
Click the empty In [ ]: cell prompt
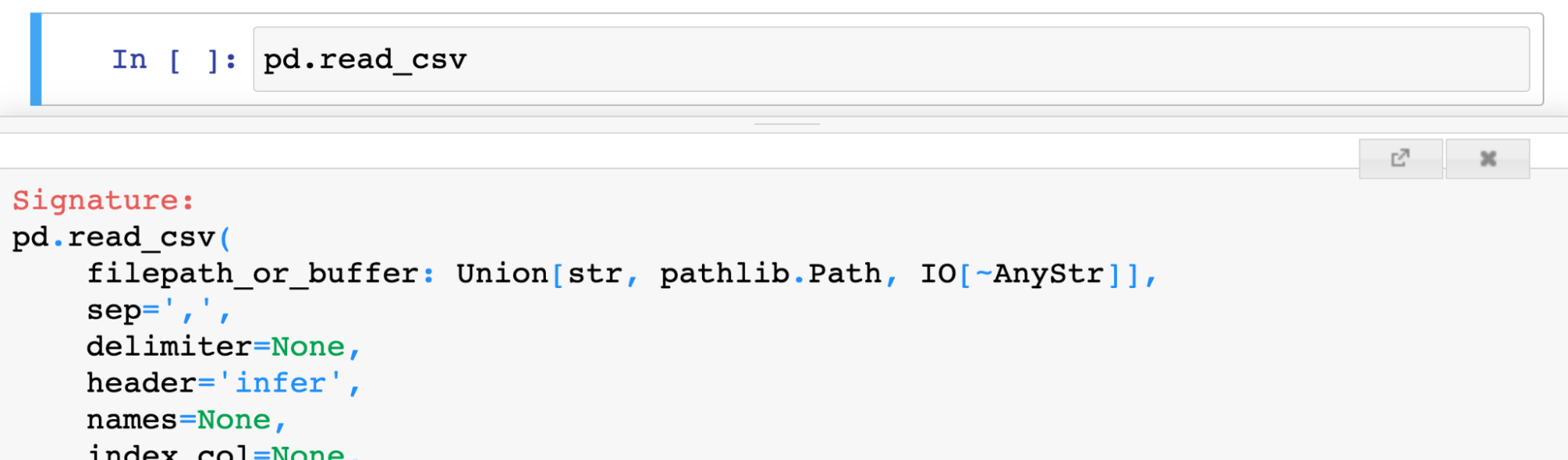pos(173,60)
